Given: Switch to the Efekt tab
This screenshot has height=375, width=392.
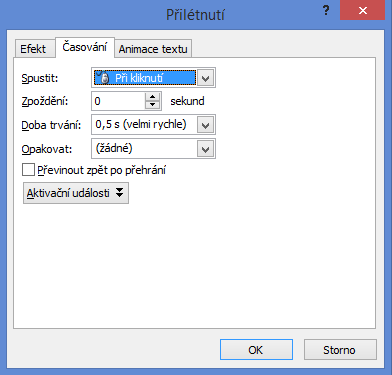Looking at the screenshot, I should pos(35,49).
